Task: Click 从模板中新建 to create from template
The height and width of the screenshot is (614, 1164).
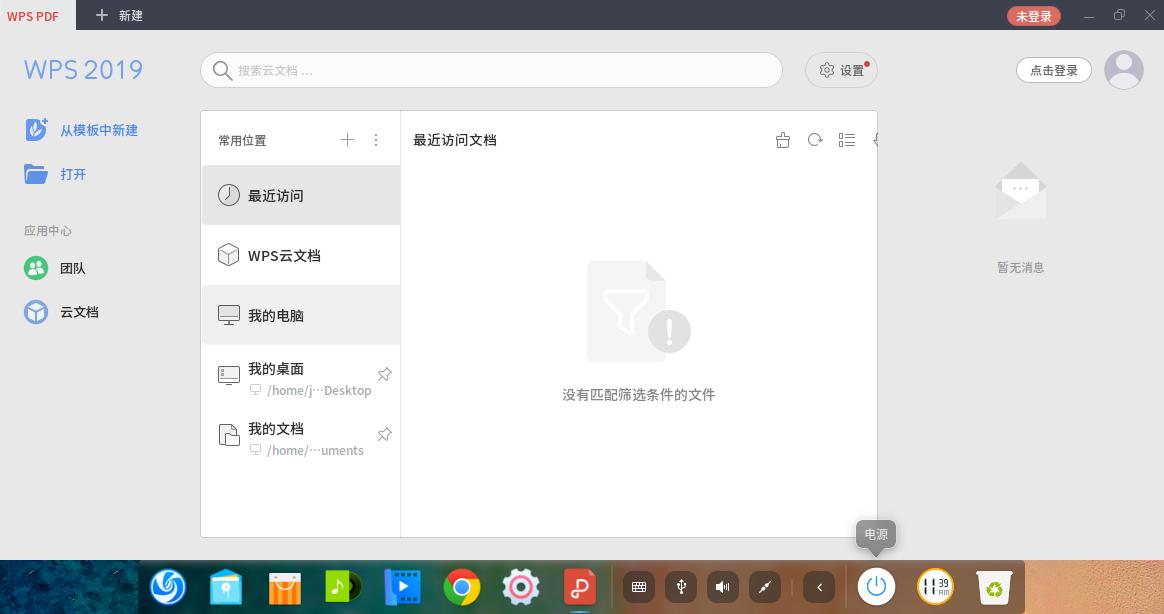Action: (x=99, y=130)
